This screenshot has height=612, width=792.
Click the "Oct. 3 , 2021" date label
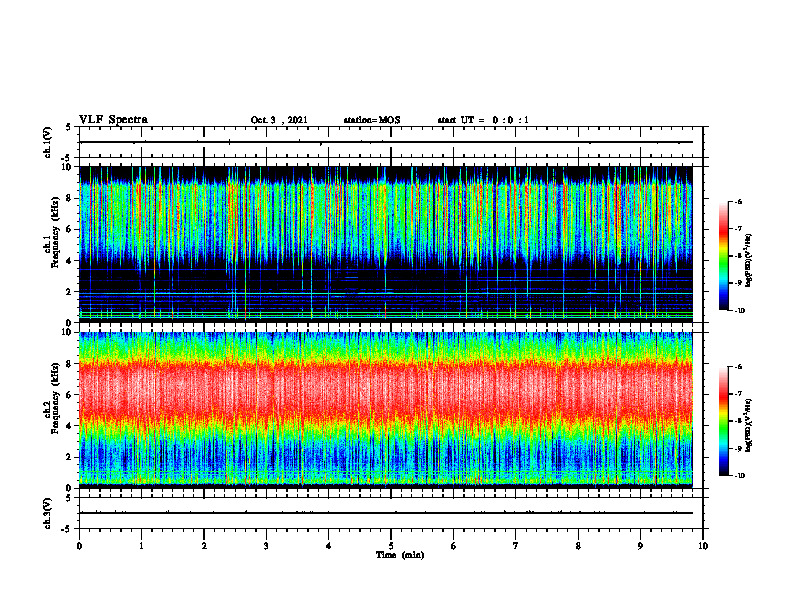click(x=279, y=120)
